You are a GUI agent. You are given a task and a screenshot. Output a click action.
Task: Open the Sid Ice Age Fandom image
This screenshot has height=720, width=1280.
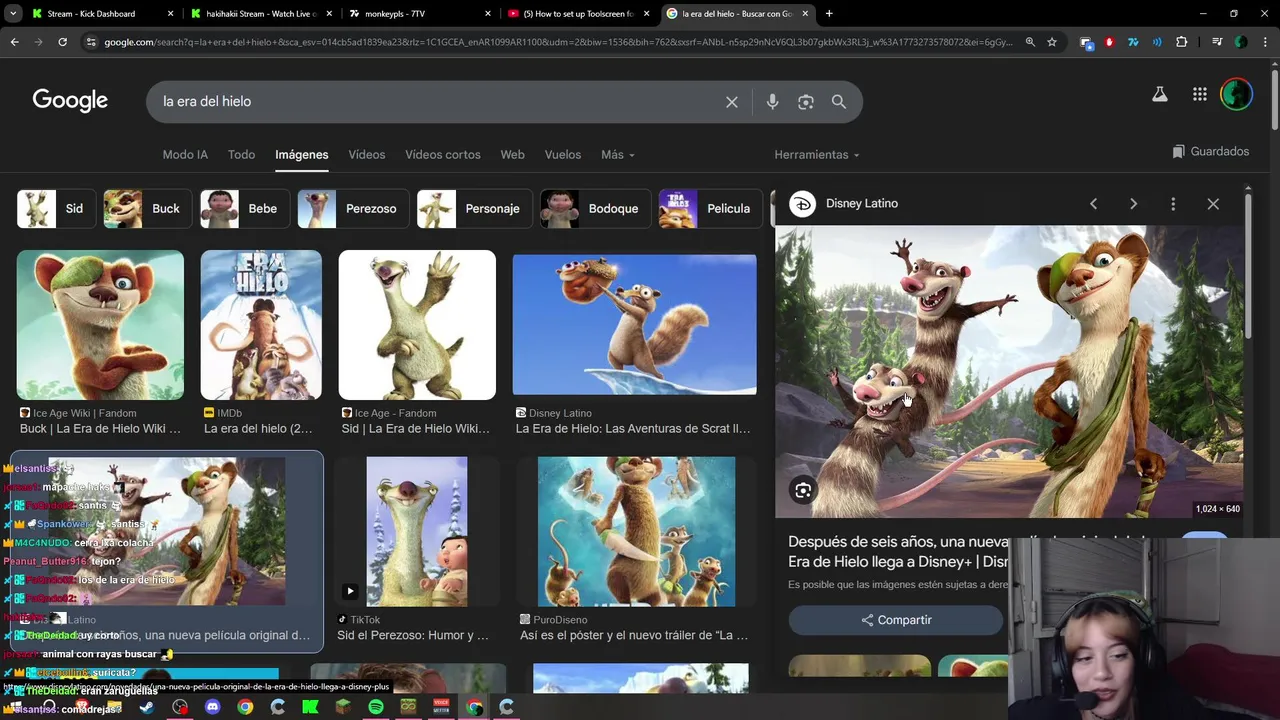417,325
